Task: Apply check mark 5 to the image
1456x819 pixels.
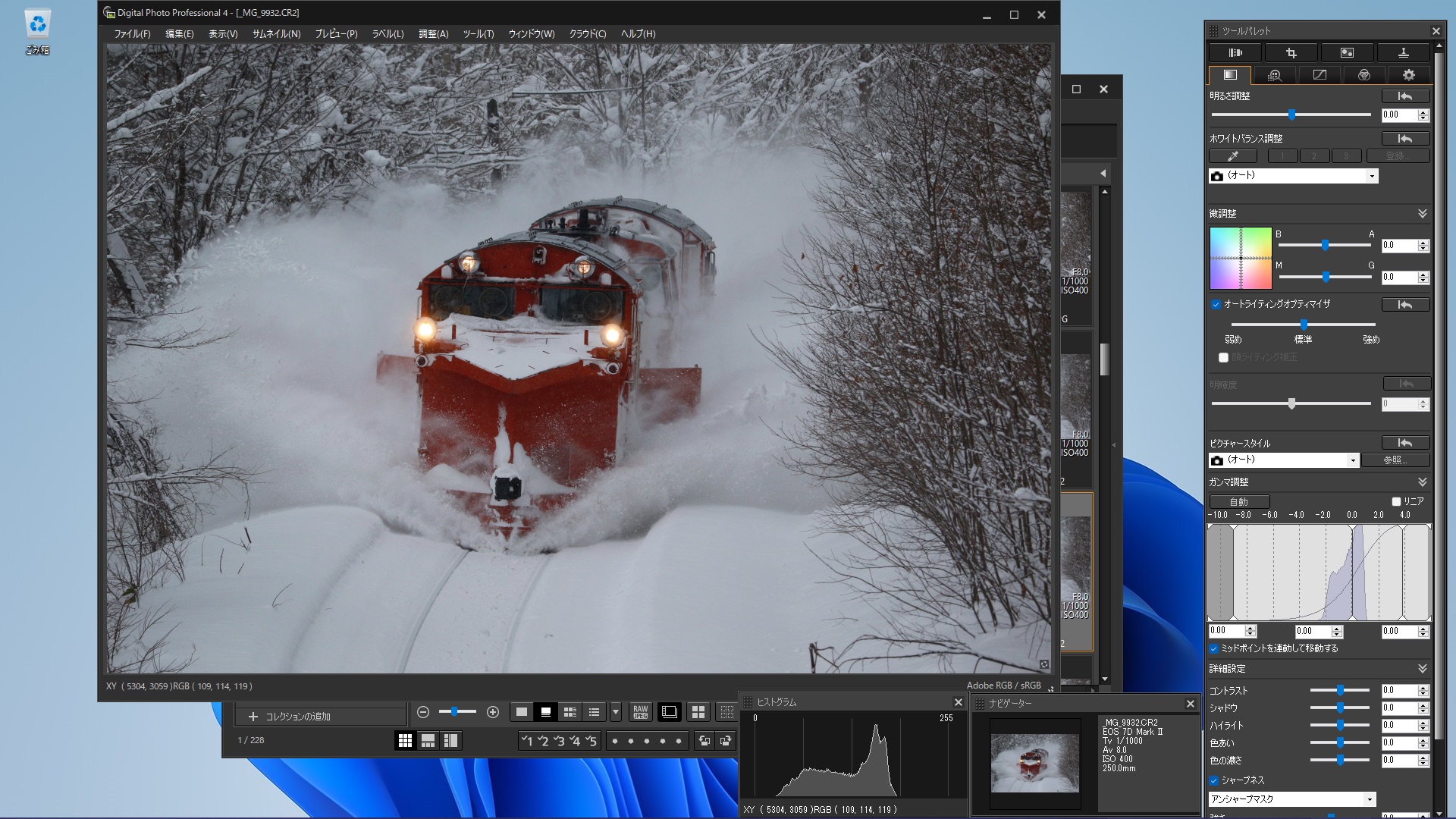Action: (x=591, y=741)
